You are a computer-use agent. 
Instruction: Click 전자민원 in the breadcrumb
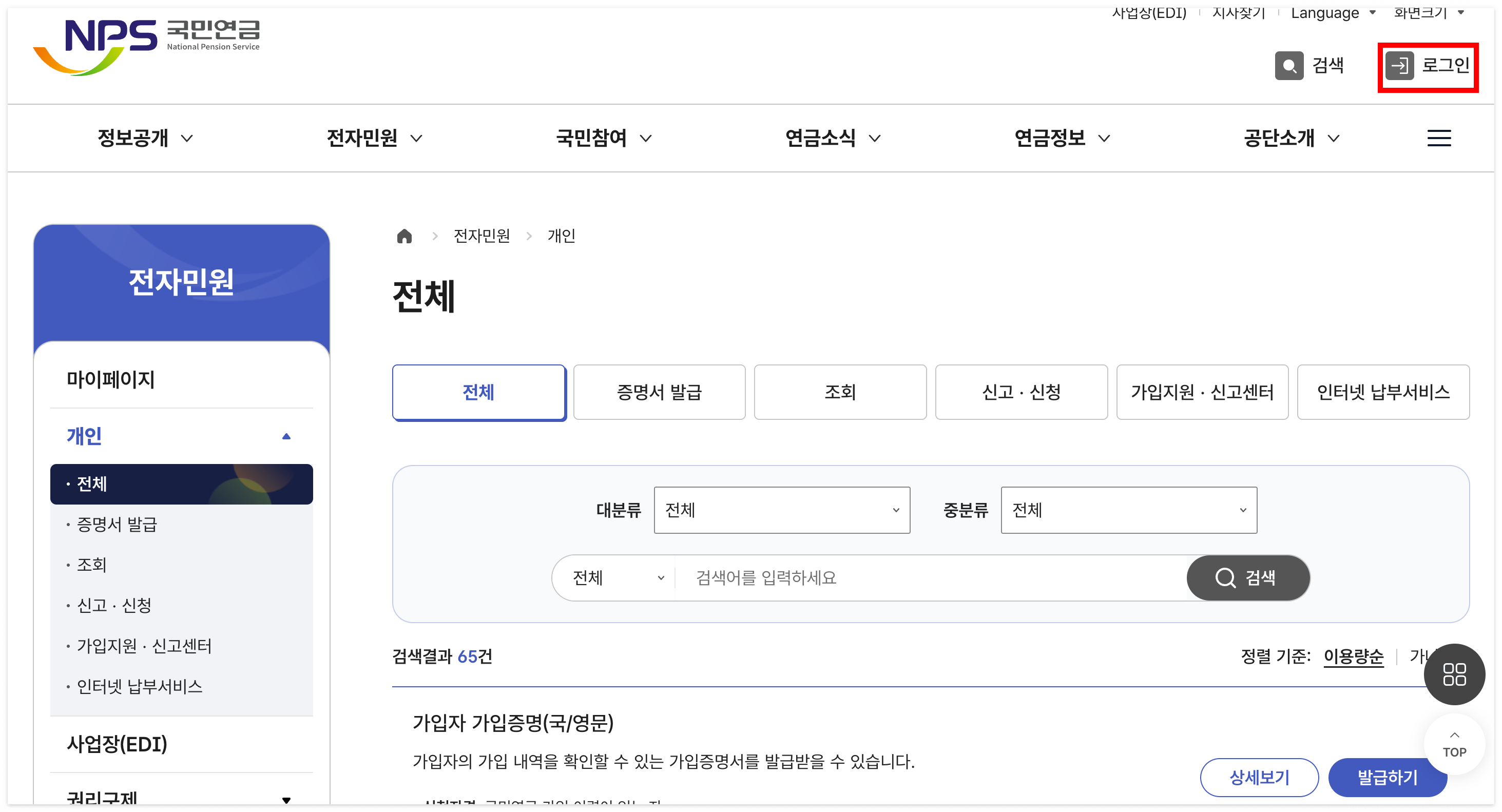pyautogui.click(x=482, y=236)
